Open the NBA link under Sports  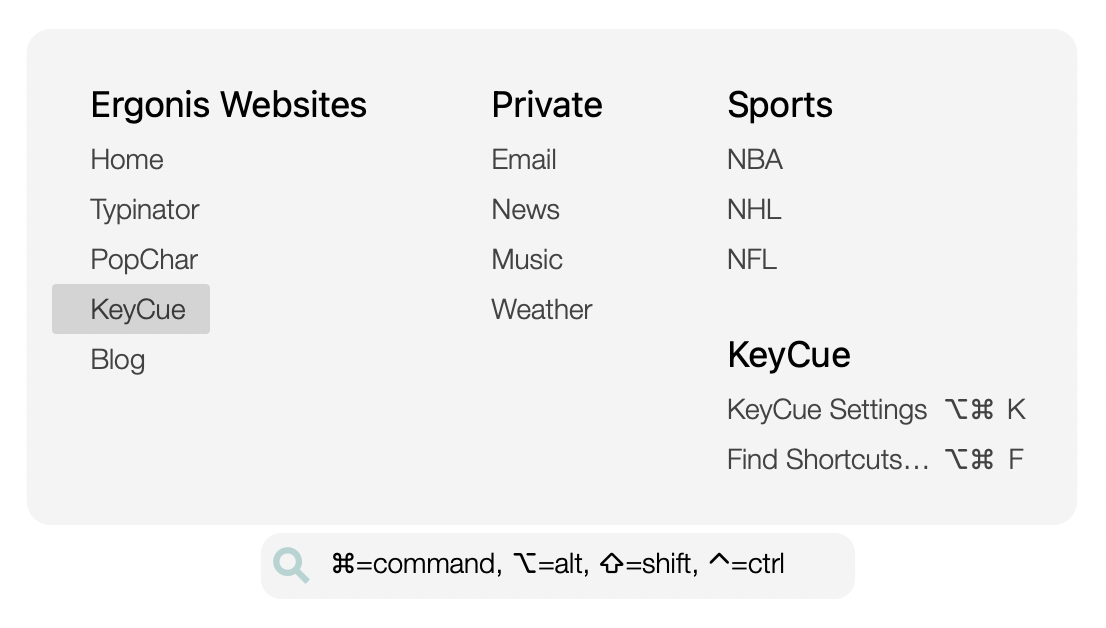[755, 159]
